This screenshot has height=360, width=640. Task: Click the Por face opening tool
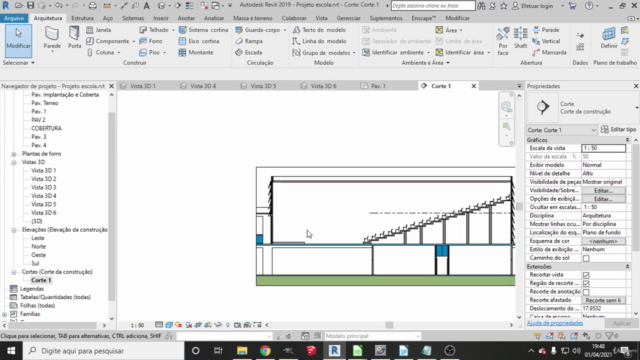[x=503, y=40]
